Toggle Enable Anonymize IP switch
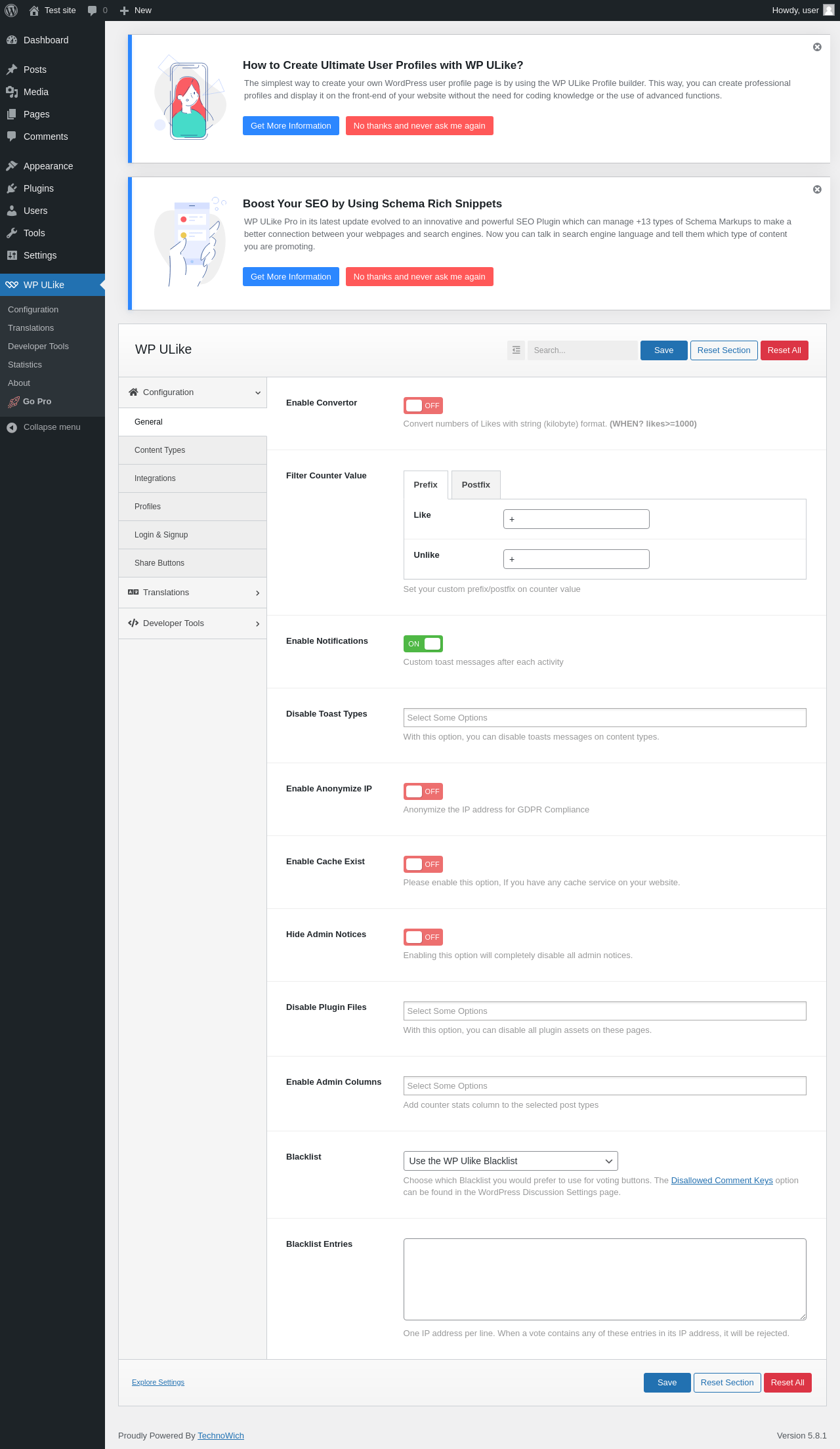Image resolution: width=840 pixels, height=1449 pixels. coord(423,791)
